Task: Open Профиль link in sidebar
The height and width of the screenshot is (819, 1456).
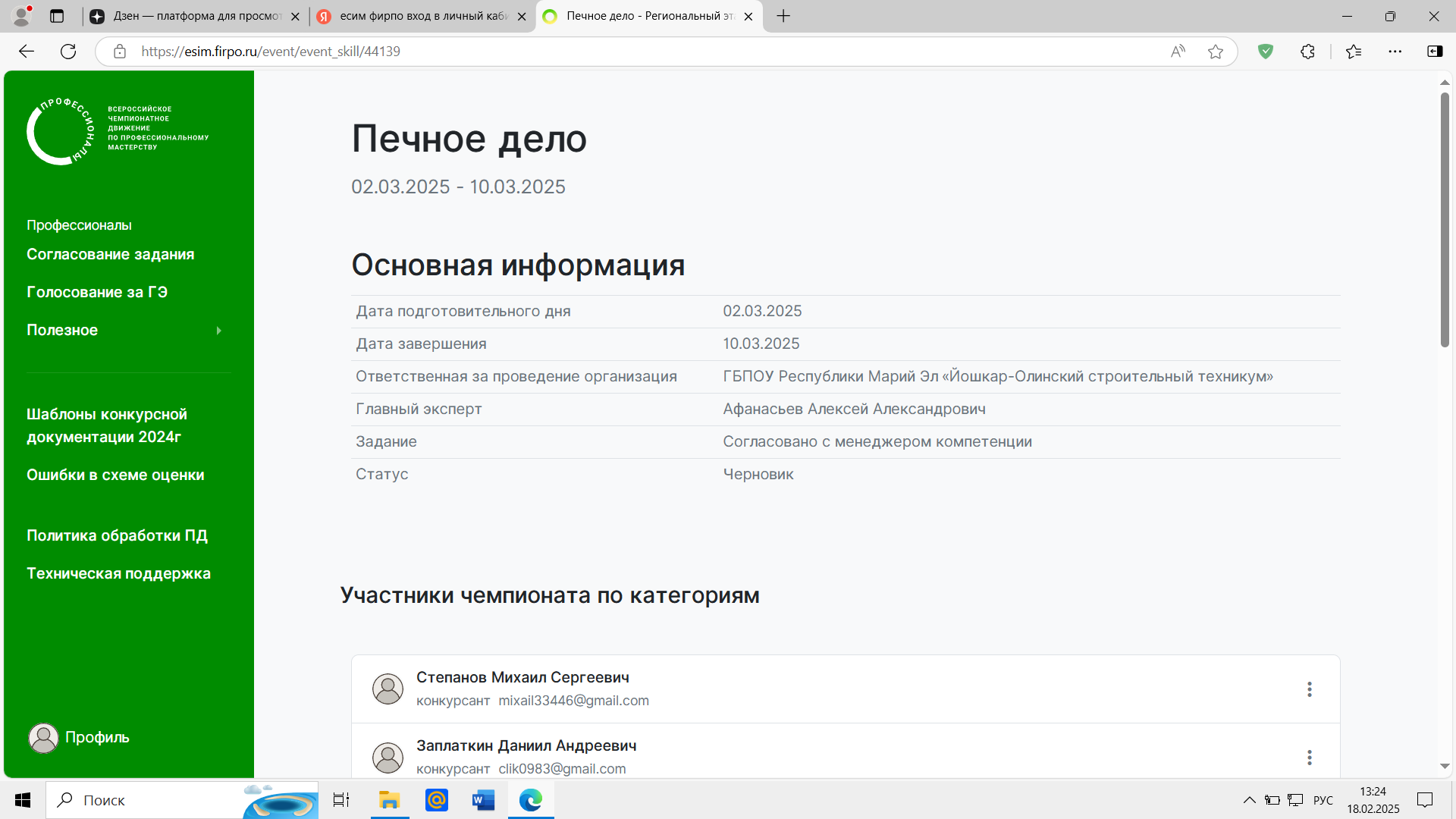Action: [x=97, y=737]
